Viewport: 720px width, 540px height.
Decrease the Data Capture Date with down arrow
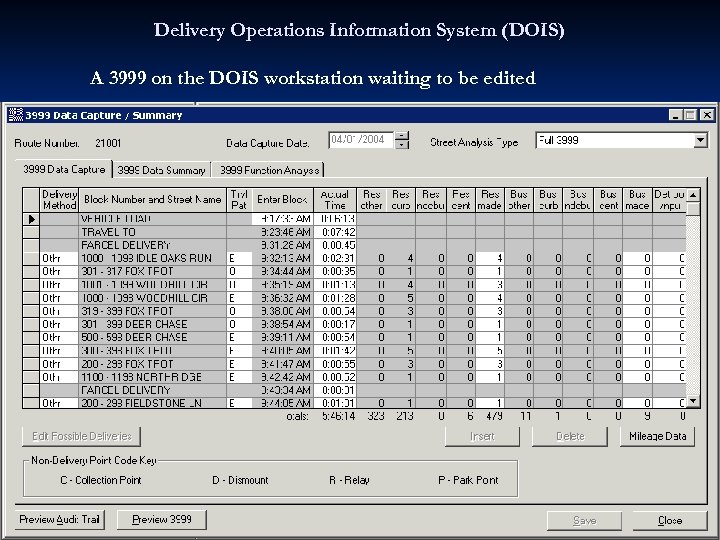(402, 144)
